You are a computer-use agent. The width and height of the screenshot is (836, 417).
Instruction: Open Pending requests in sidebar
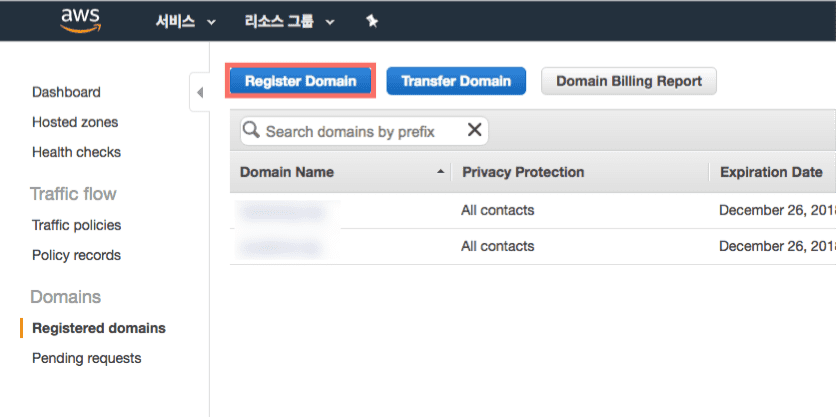coord(87,358)
